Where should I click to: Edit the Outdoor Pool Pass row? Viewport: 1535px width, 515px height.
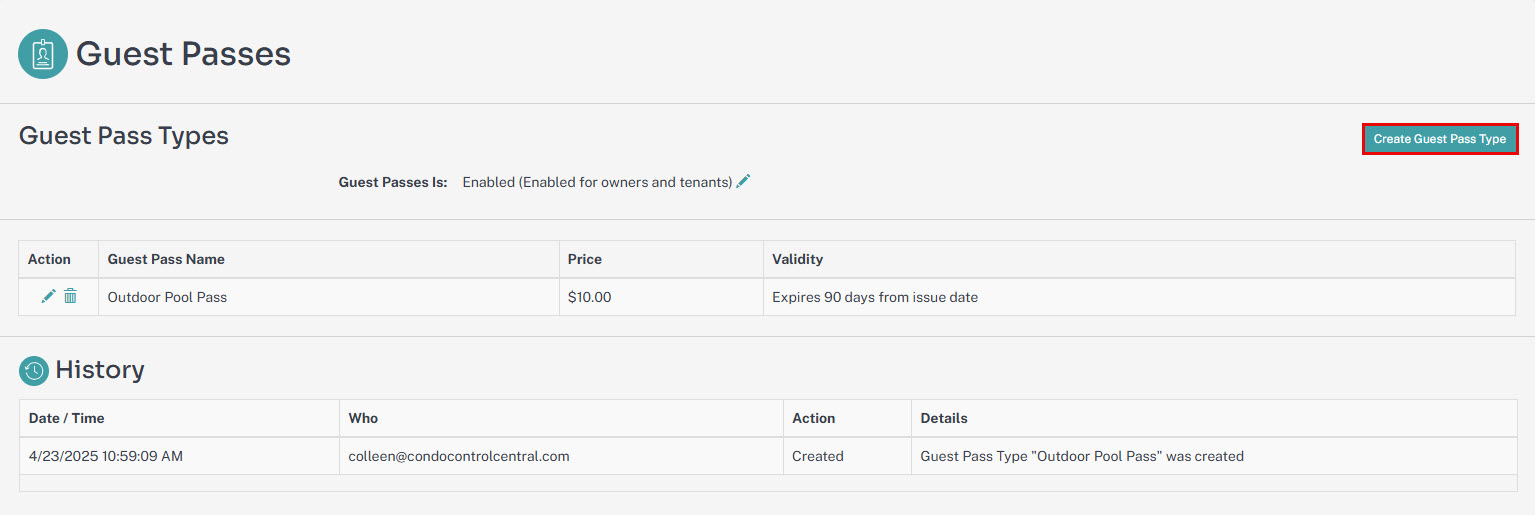pyautogui.click(x=48, y=296)
